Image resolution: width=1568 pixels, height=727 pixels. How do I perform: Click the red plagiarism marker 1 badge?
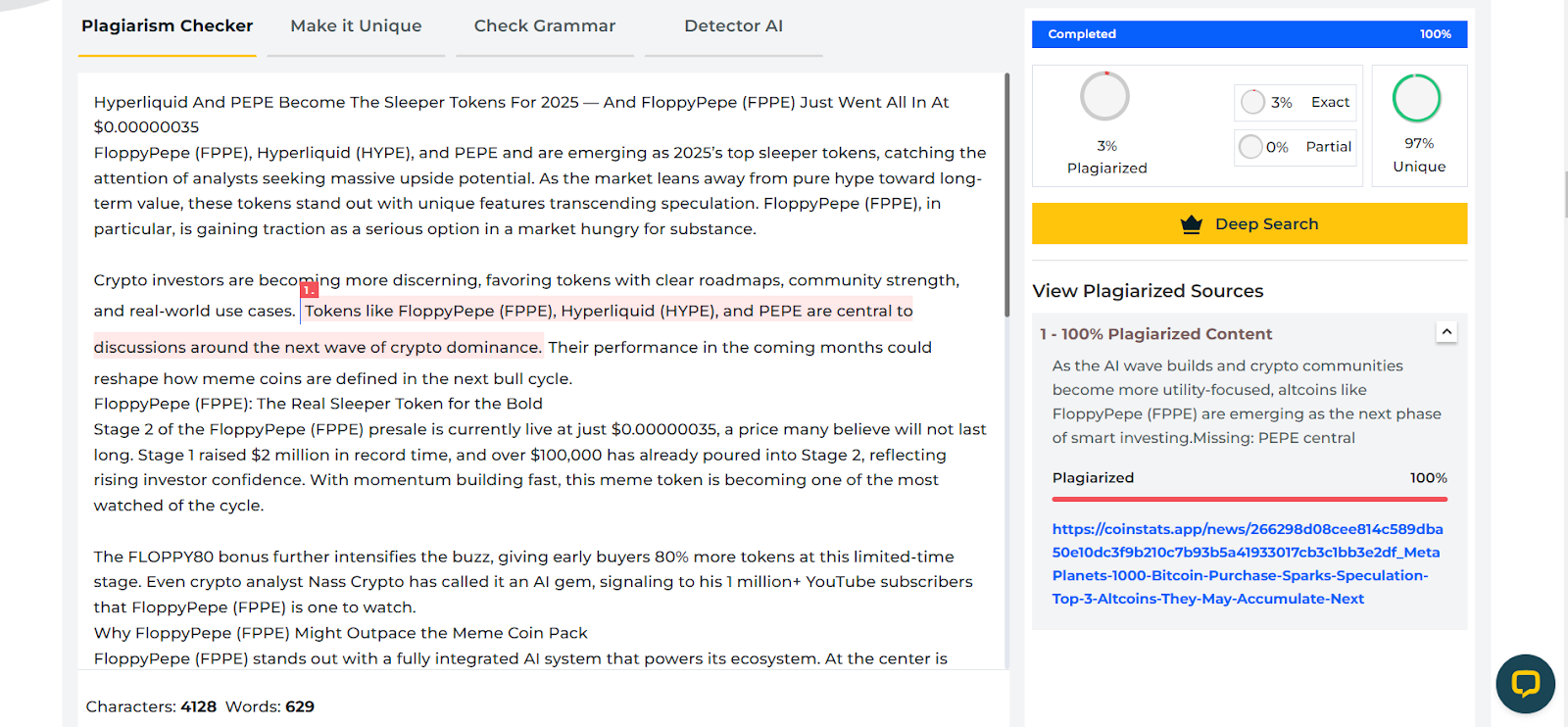(x=309, y=290)
